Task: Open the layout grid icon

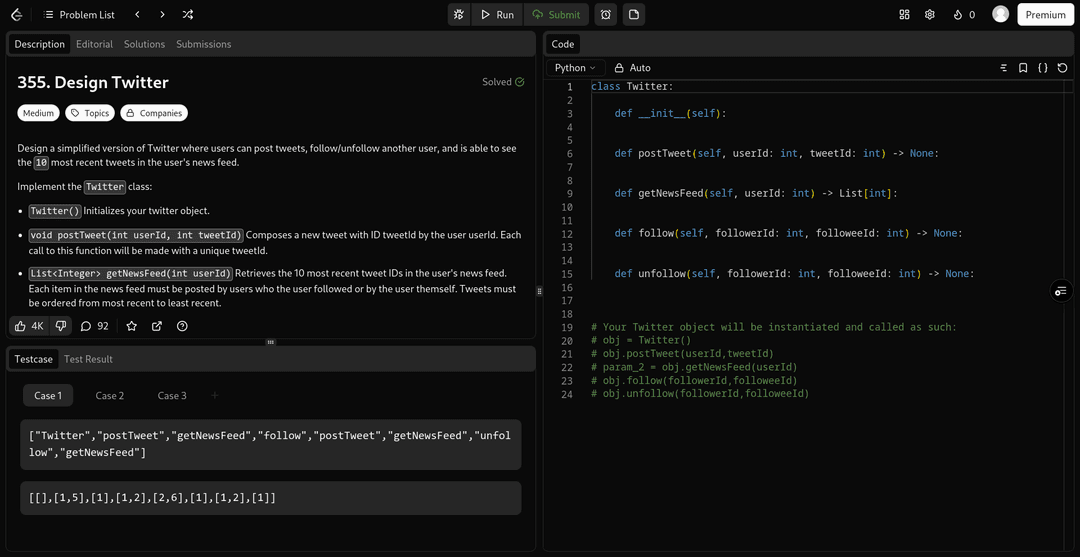Action: coord(904,14)
